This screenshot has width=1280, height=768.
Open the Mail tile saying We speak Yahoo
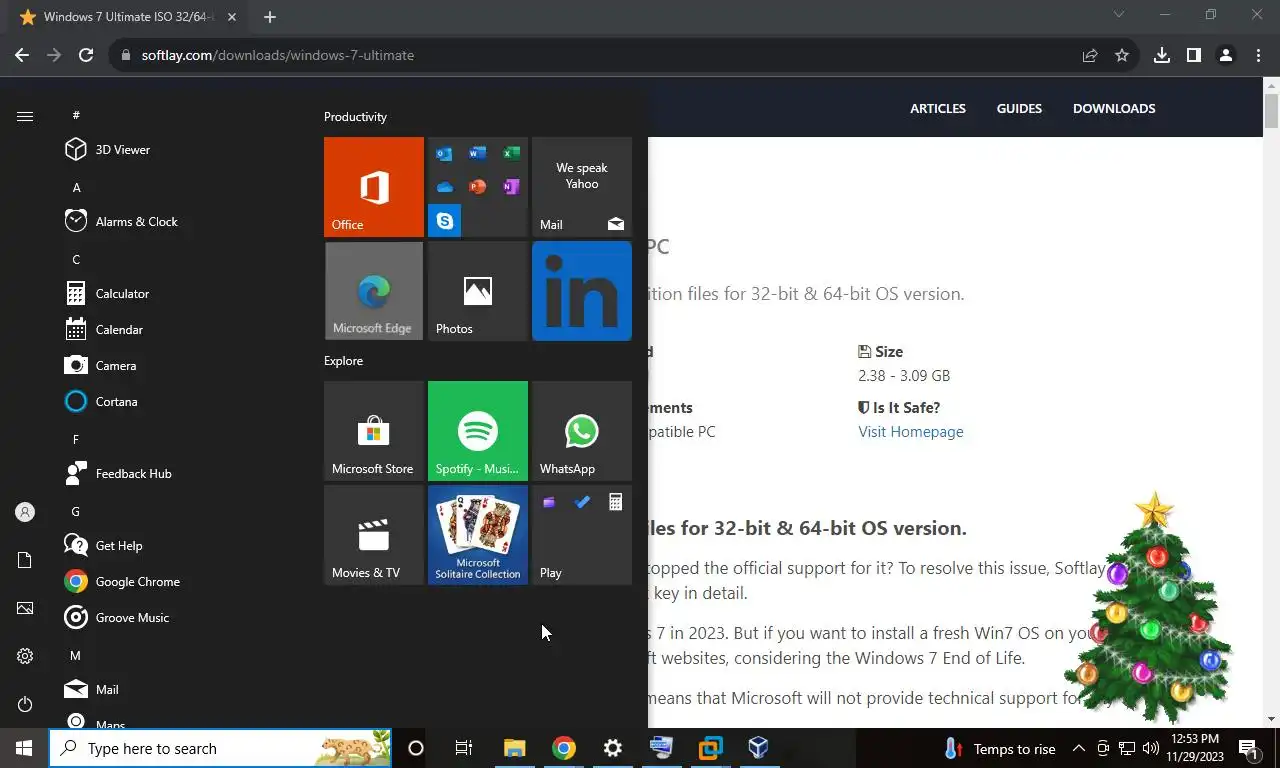pyautogui.click(x=582, y=187)
